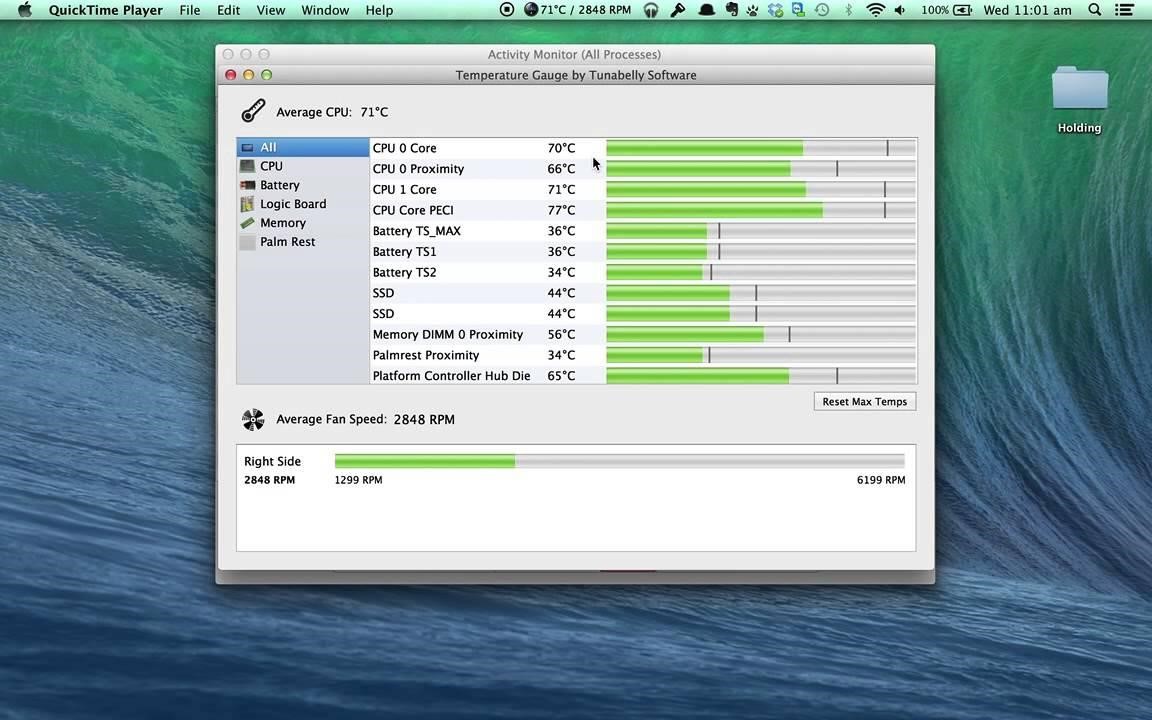Click the 6199 RPM maximum label

point(881,480)
